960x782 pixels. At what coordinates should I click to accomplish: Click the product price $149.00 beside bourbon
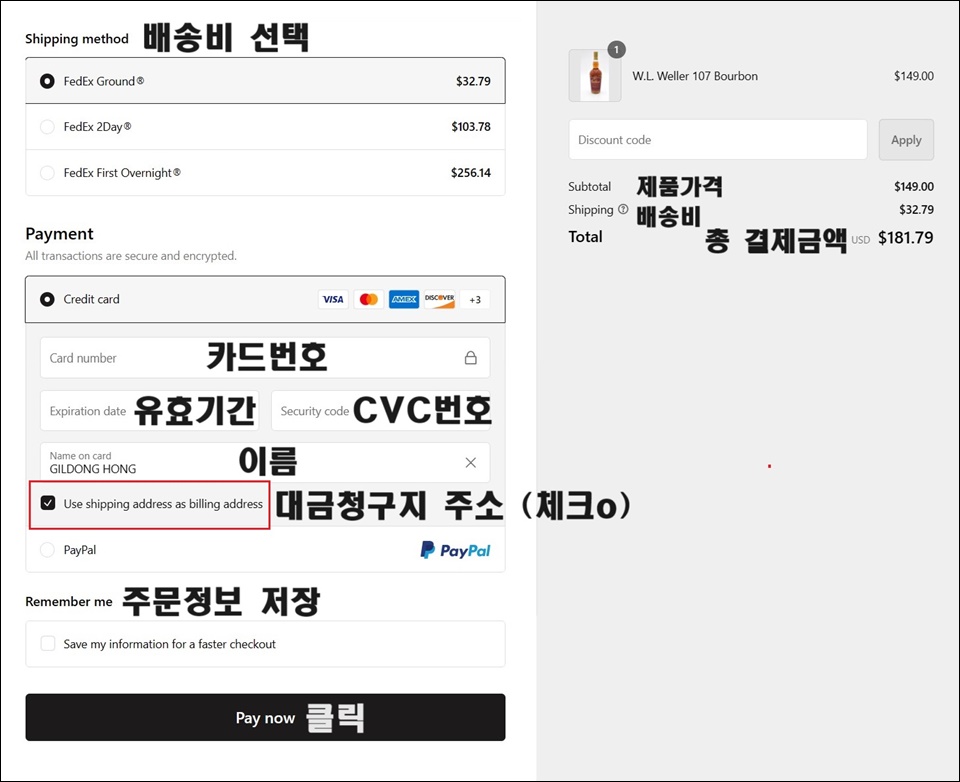(x=913, y=76)
